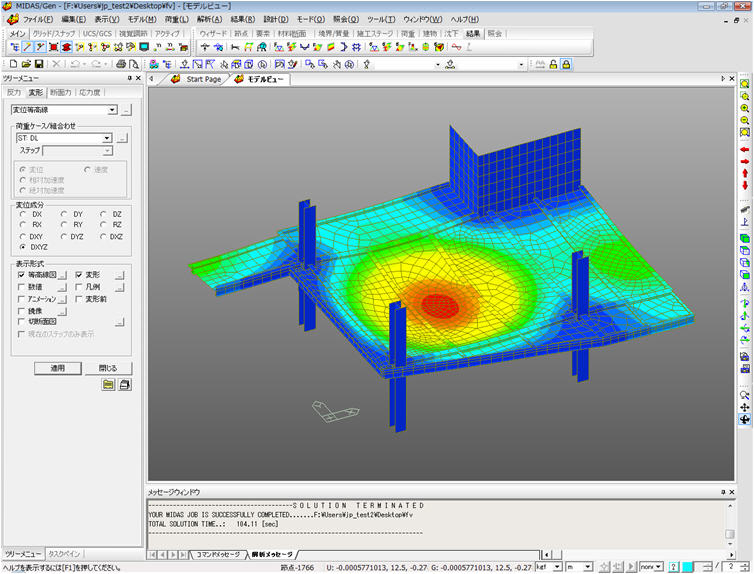Click the zoom-in magnifier on right toolbar
754x574 pixels.
click(x=745, y=109)
